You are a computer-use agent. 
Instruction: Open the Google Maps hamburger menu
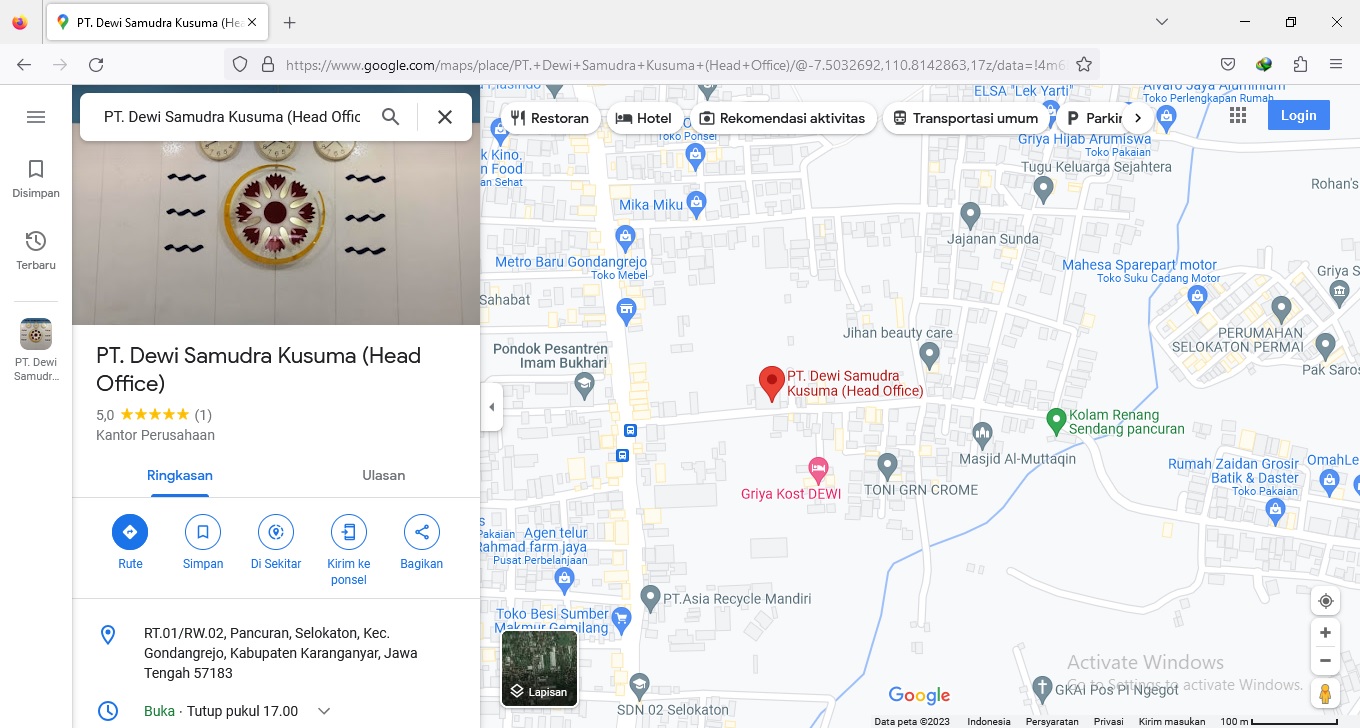(36, 117)
